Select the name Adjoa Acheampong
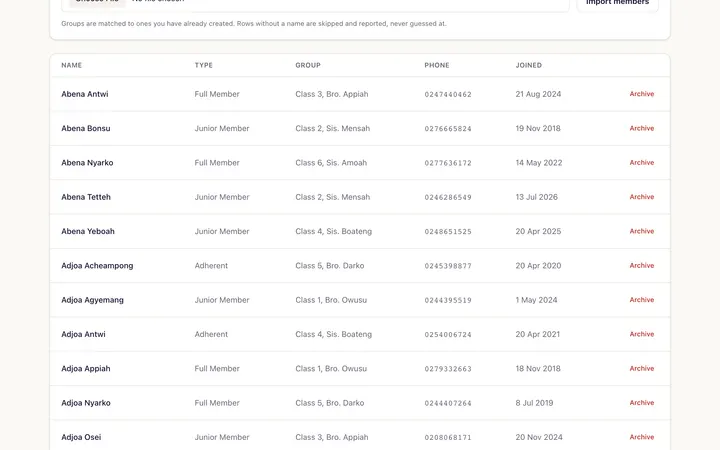This screenshot has width=720, height=450. coord(97,265)
